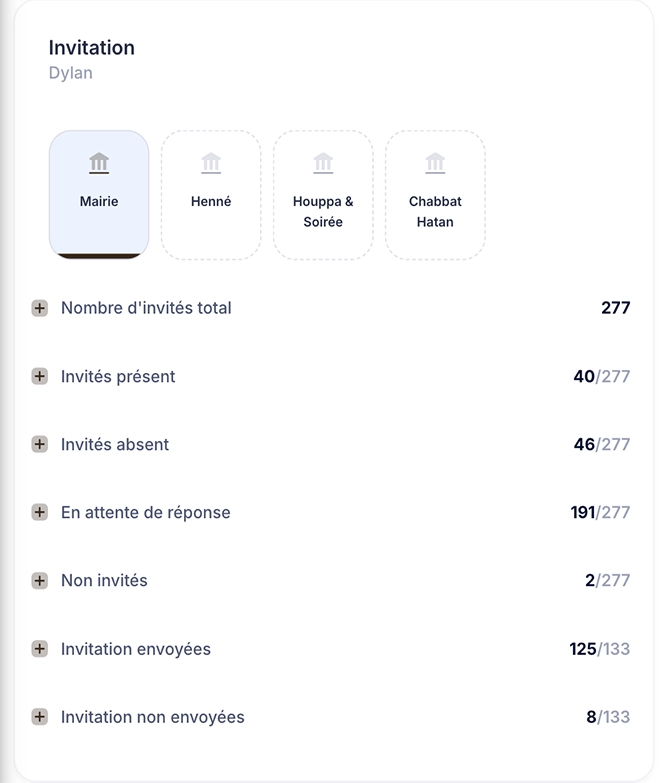Click the building icon above Henné

(211, 163)
